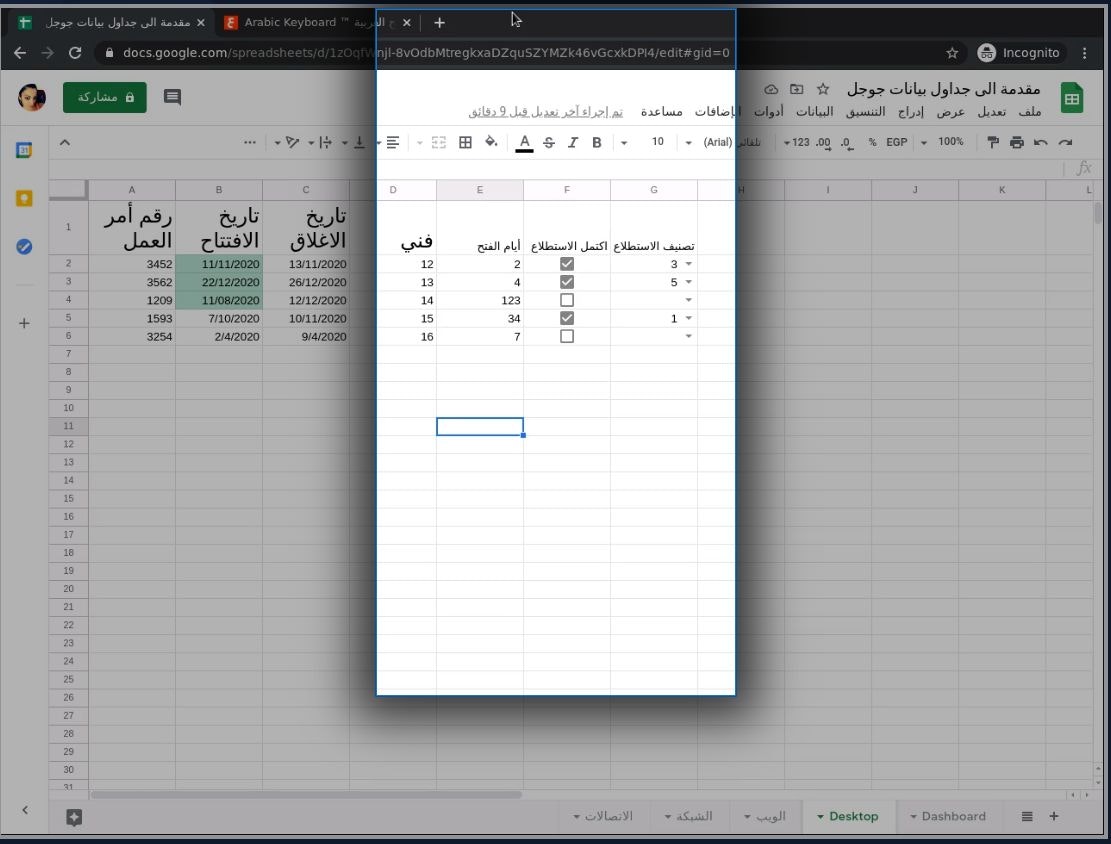Screen dimensions: 1111x844
Task: Uncheck the survey checkbox in row 5
Action: point(567,318)
